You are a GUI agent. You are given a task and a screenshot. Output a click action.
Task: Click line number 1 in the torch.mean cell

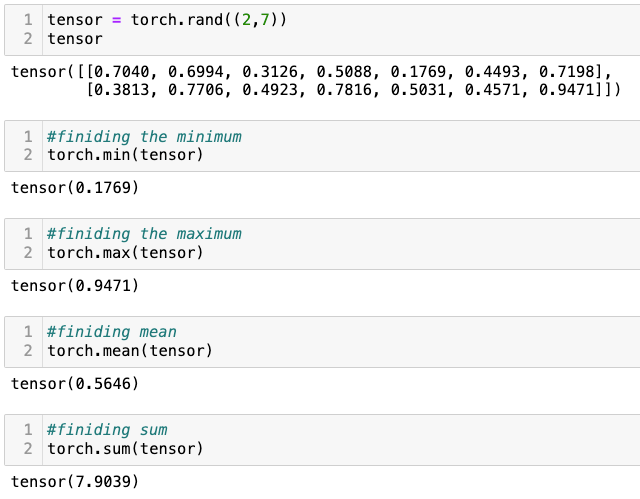pyautogui.click(x=28, y=332)
